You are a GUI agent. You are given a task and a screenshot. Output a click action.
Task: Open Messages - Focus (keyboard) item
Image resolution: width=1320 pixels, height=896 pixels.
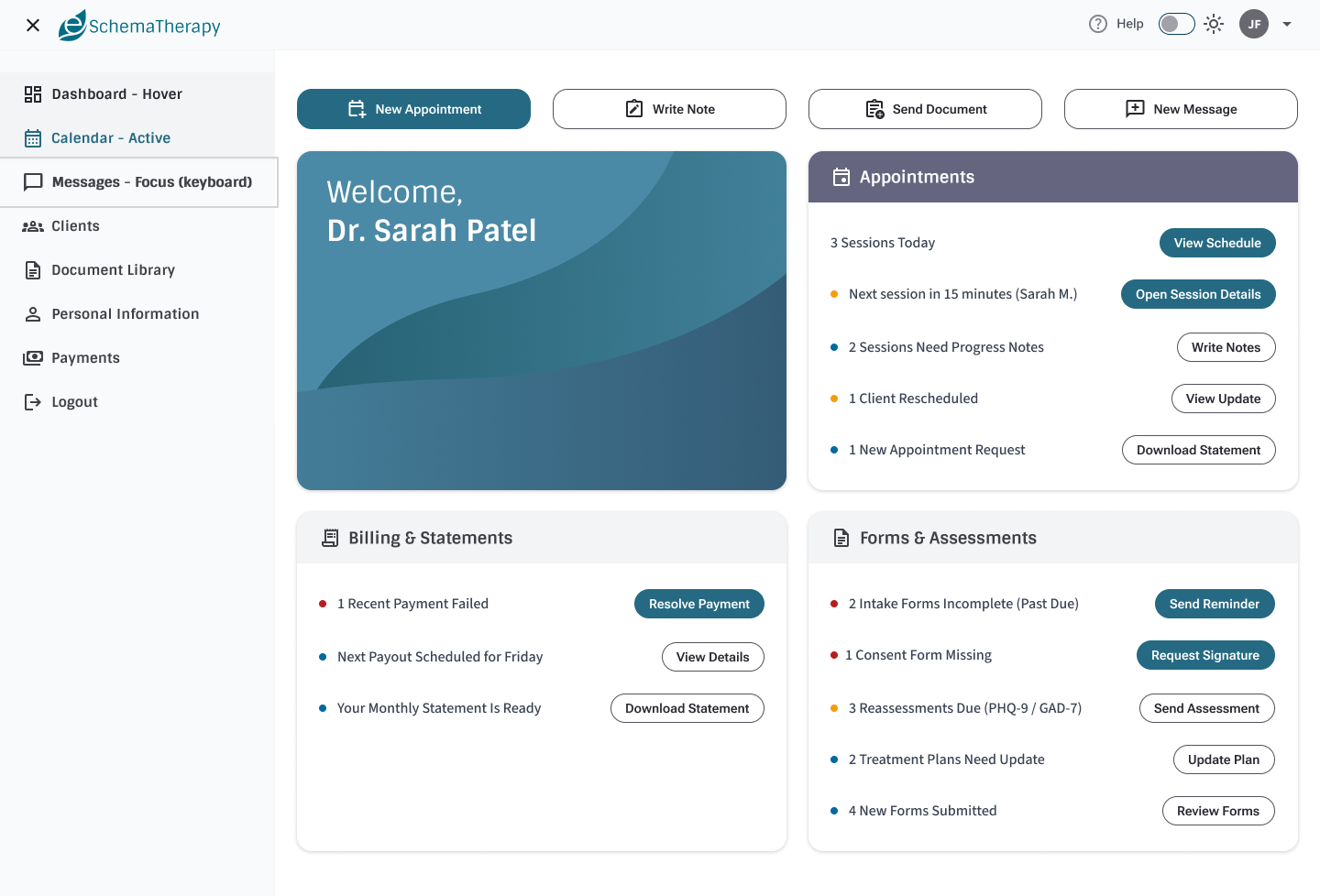click(138, 182)
